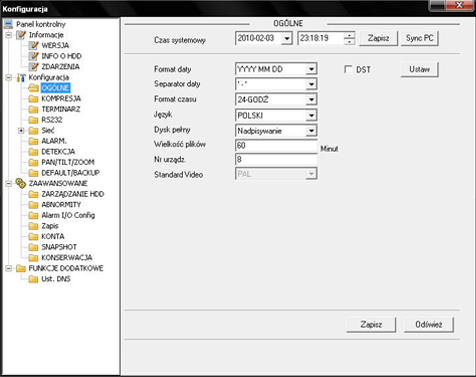
Task: Click the KONSERWACJA folder icon
Action: pyautogui.click(x=33, y=258)
